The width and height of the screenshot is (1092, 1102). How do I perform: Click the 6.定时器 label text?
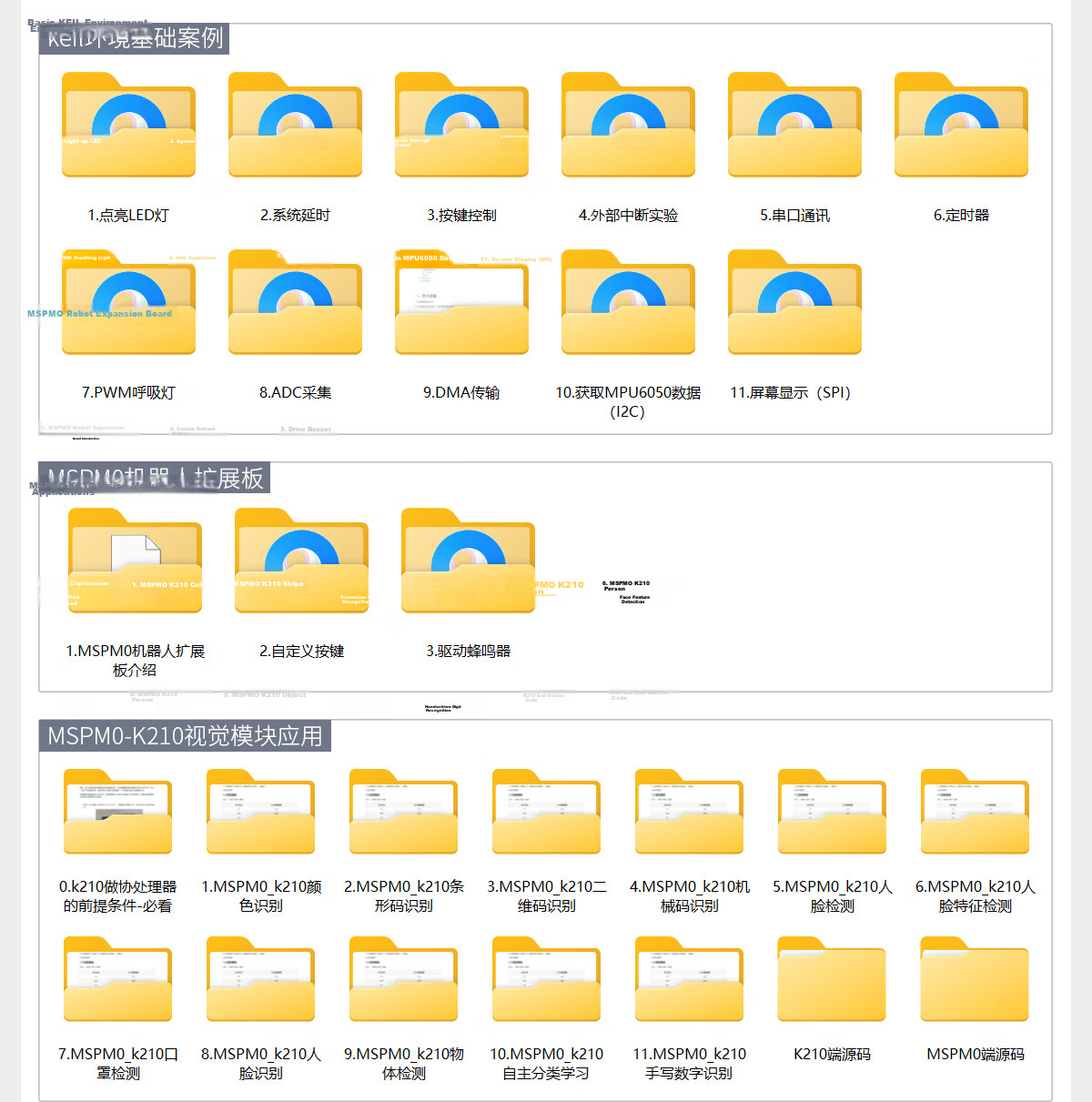(961, 216)
